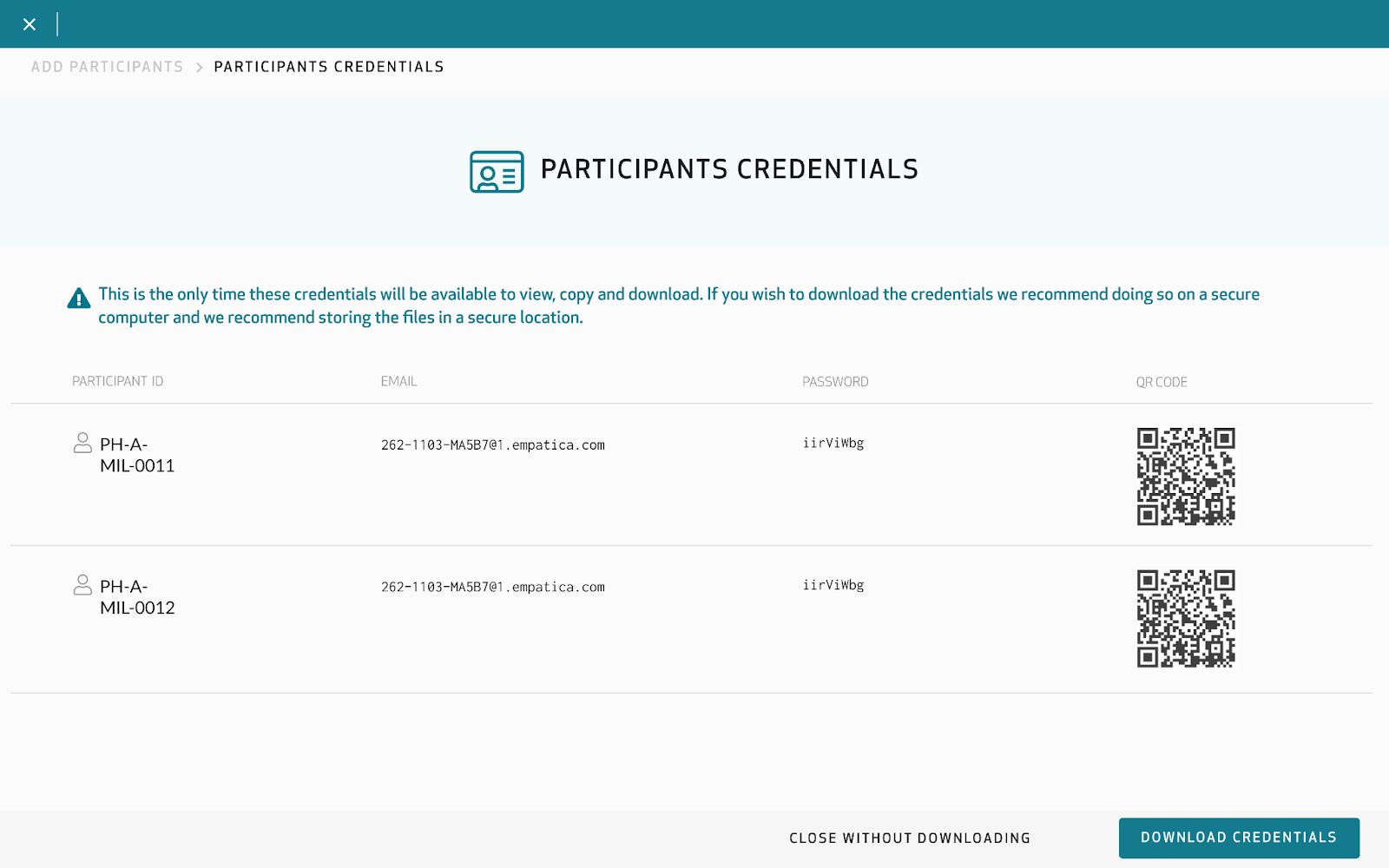Open the QR code for PH-A-MIL-0011
The image size is (1389, 868).
tap(1186, 477)
